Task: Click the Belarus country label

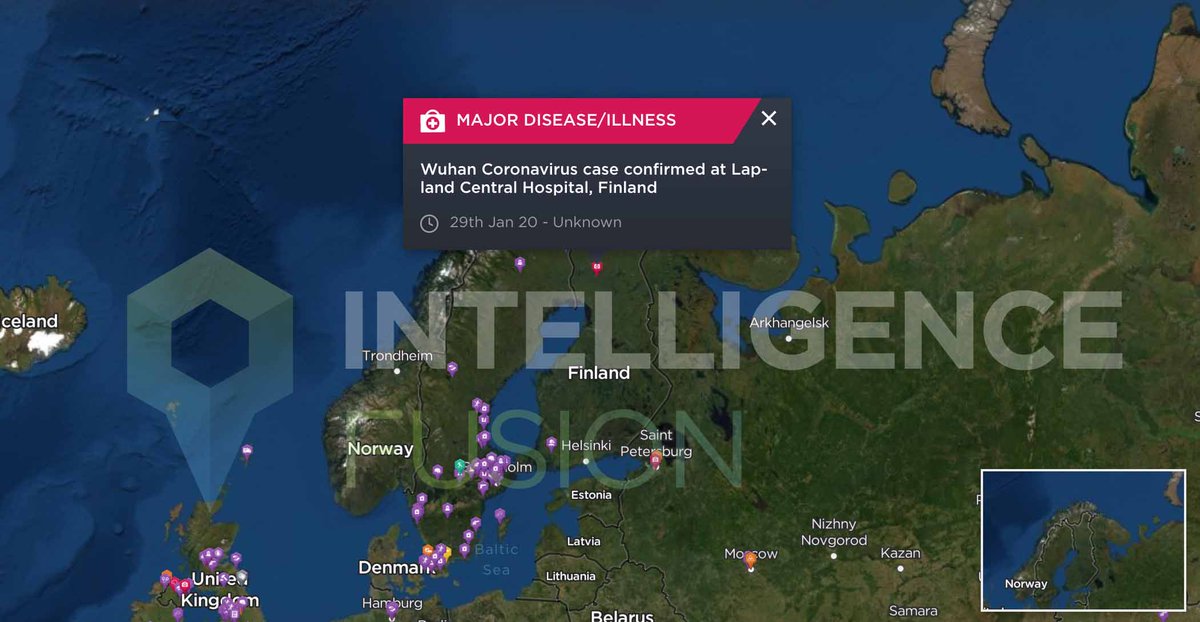Action: click(x=621, y=615)
